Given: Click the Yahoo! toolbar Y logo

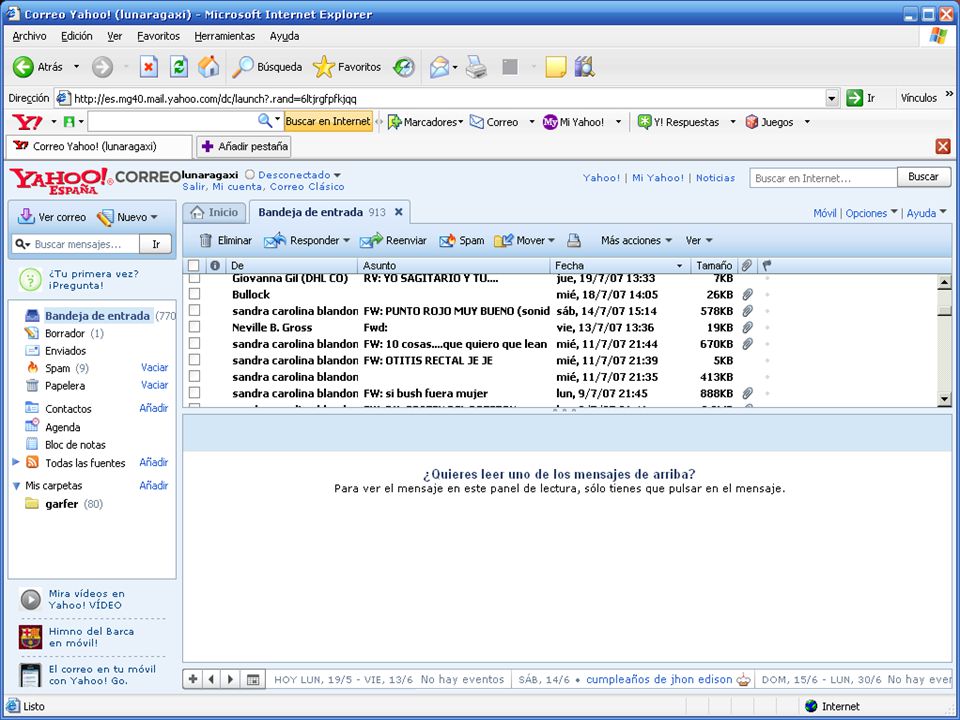Looking at the screenshot, I should [27, 122].
